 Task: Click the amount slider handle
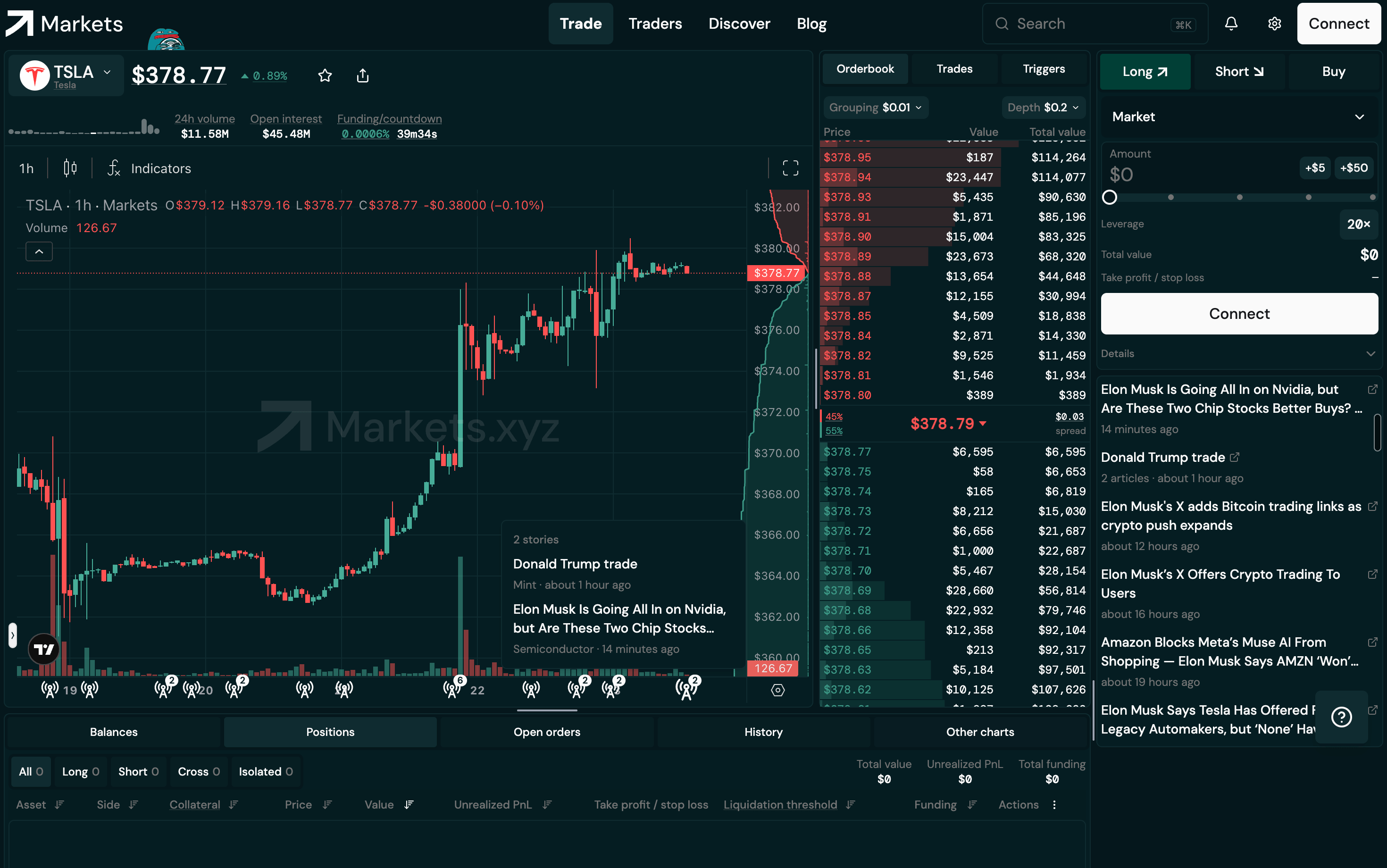click(x=1109, y=198)
